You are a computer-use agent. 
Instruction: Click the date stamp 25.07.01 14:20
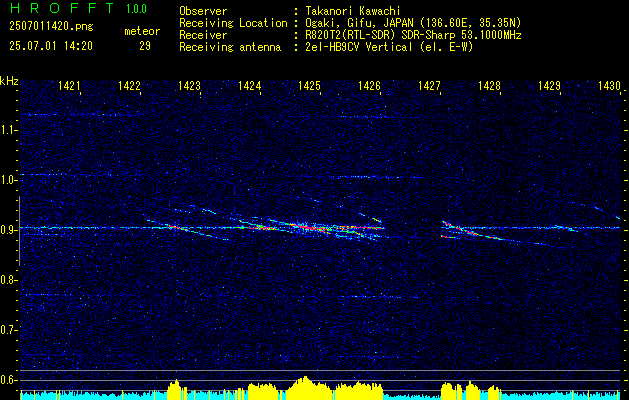(x=51, y=46)
